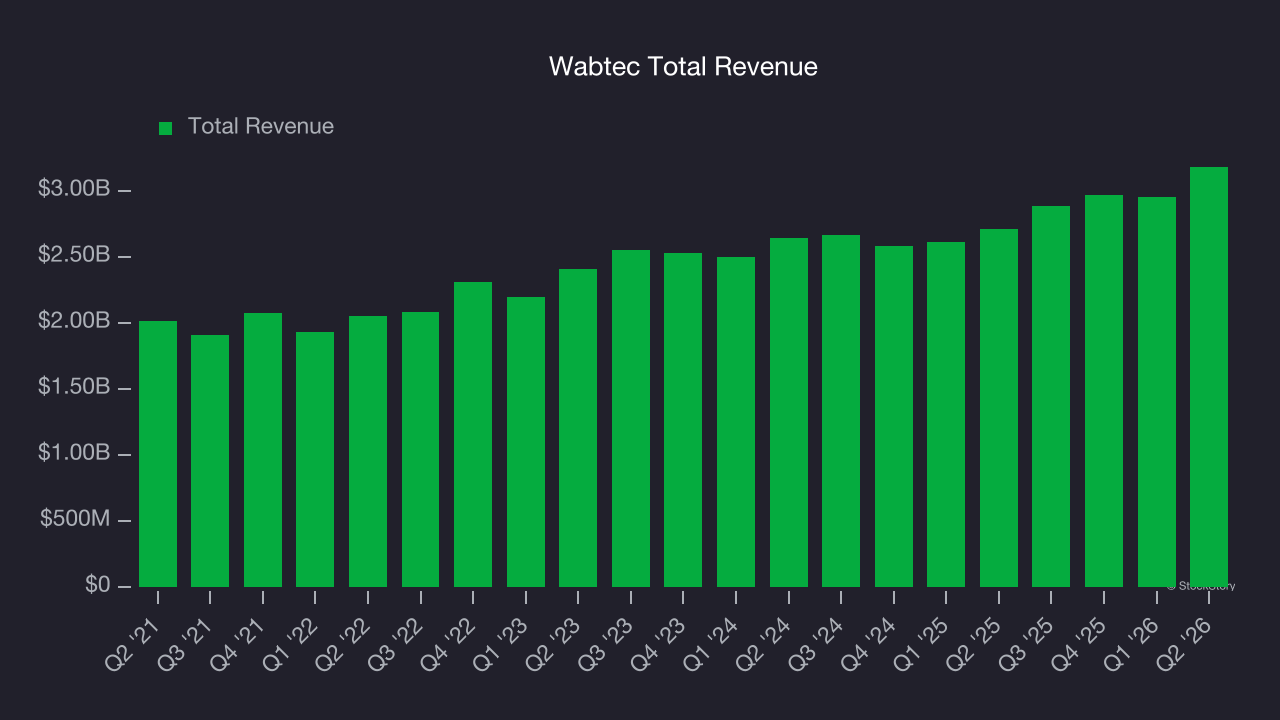Click the $0 y-axis label
Screen dimensions: 1280x720
point(97,585)
